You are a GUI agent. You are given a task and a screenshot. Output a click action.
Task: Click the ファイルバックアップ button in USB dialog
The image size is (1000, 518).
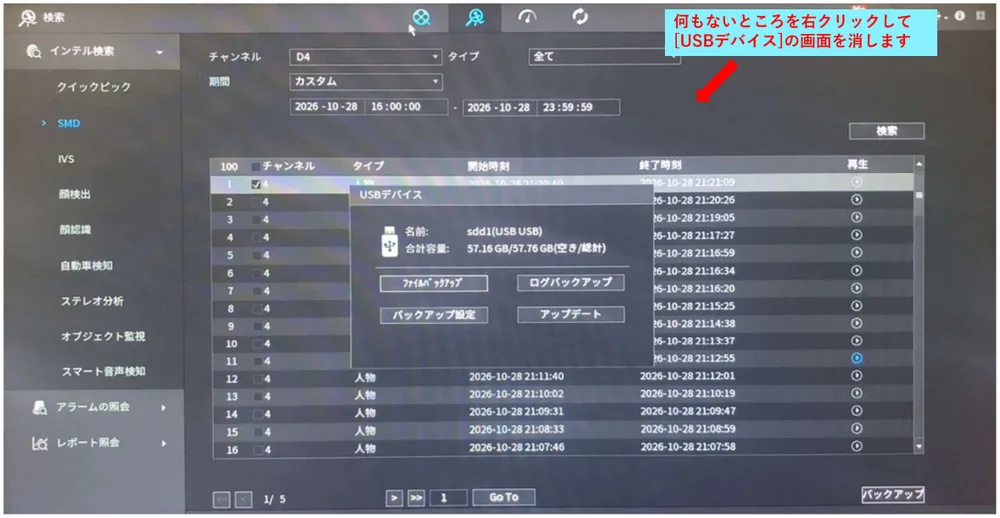tap(434, 283)
